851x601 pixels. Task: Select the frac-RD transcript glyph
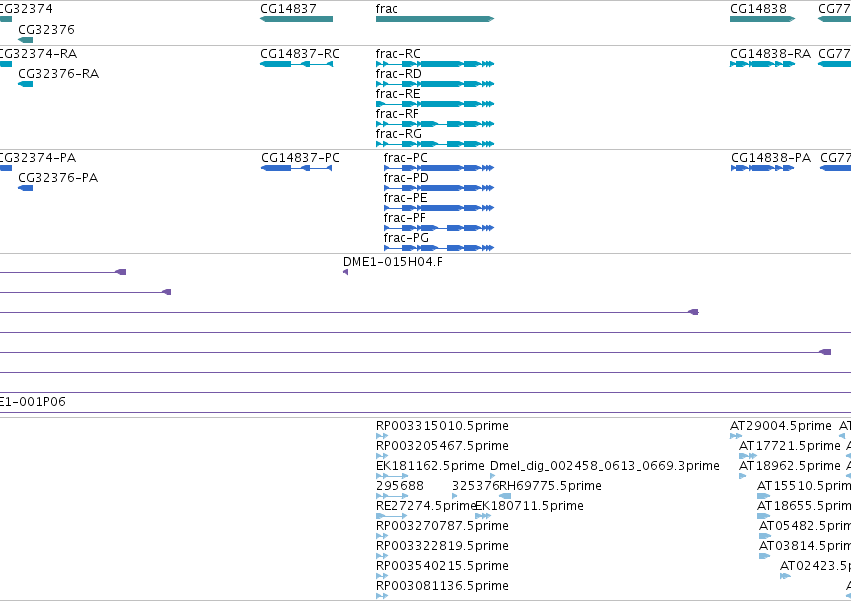pos(435,84)
